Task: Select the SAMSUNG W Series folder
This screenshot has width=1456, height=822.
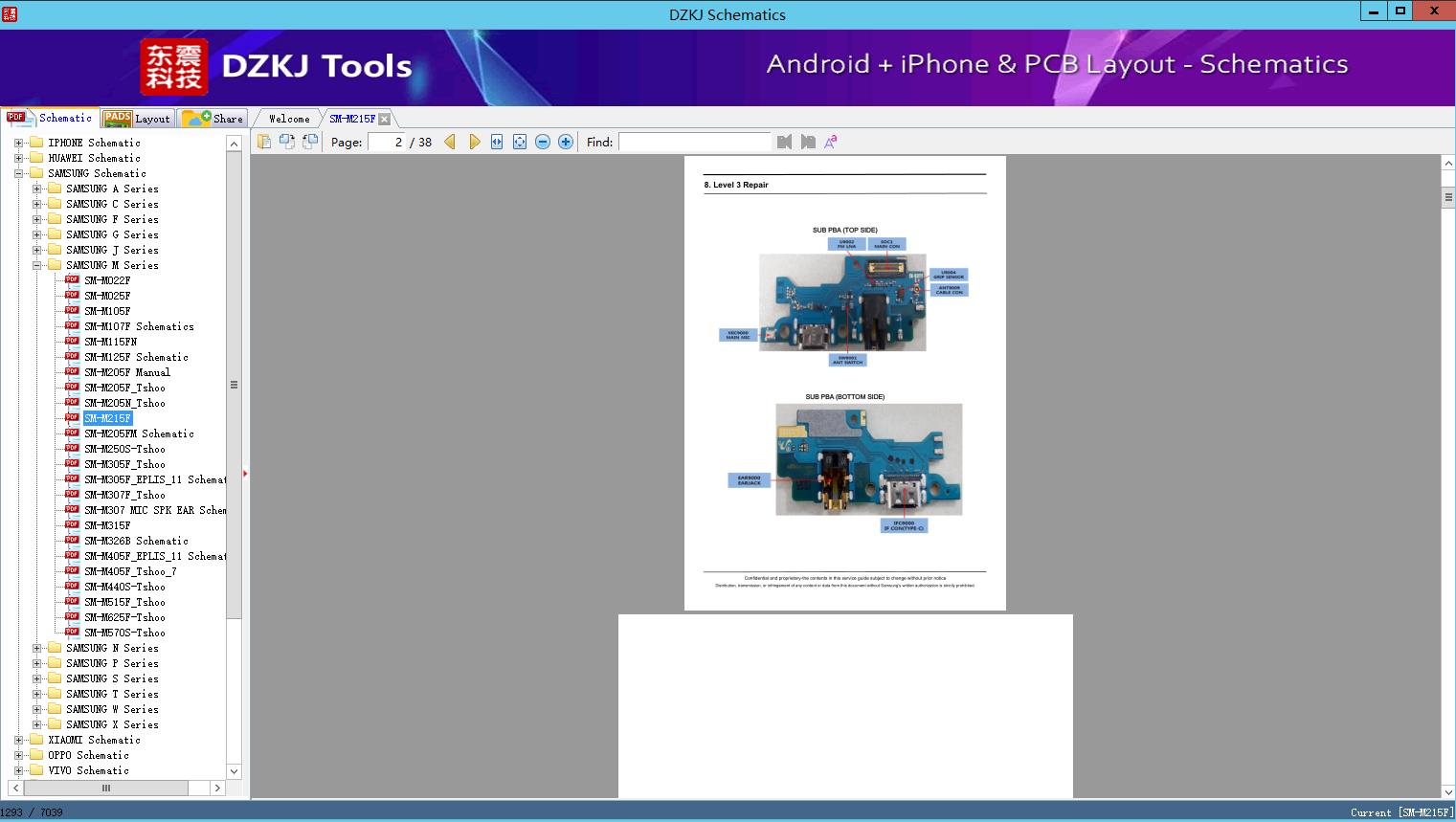Action: tap(112, 709)
